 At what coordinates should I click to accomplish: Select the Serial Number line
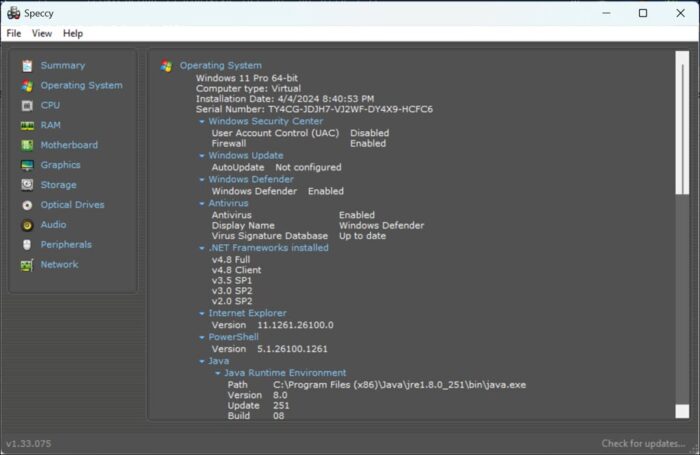314,109
